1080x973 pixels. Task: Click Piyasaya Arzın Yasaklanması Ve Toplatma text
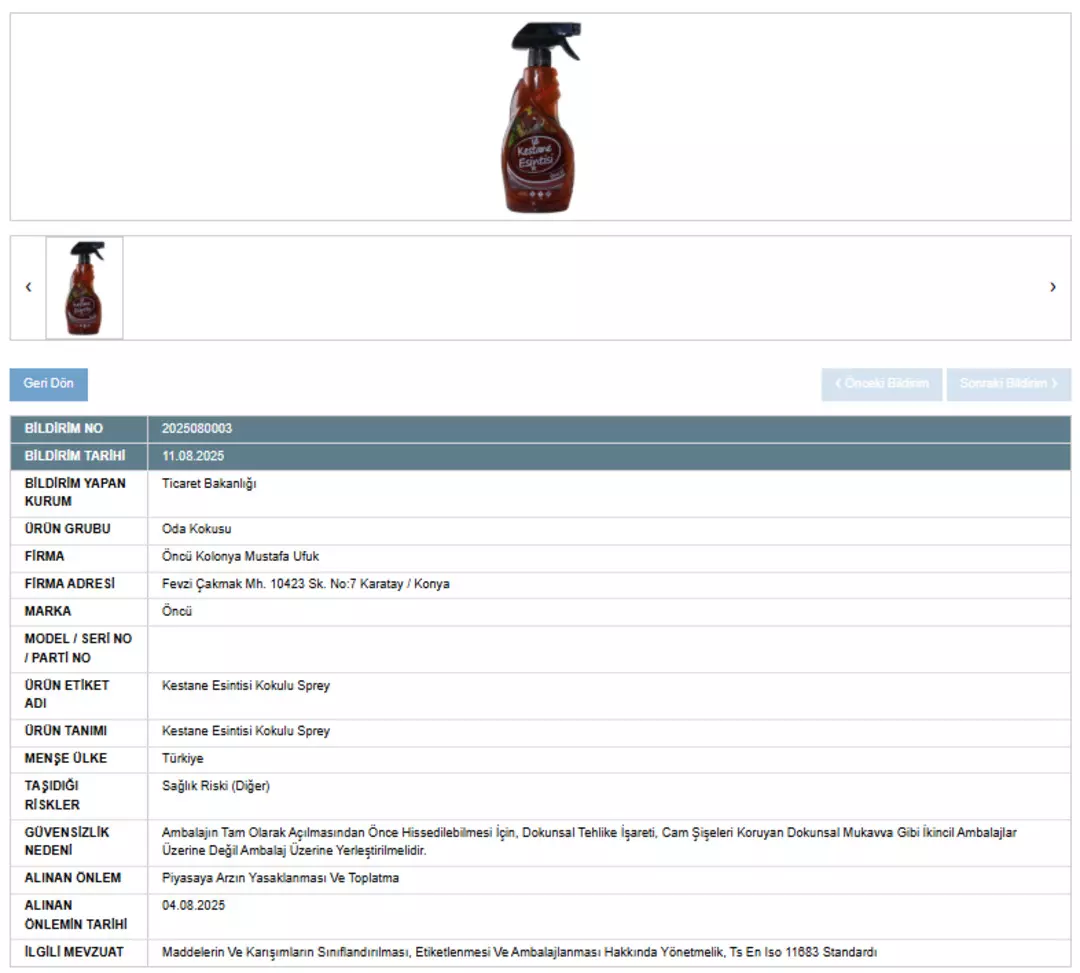[x=280, y=878]
